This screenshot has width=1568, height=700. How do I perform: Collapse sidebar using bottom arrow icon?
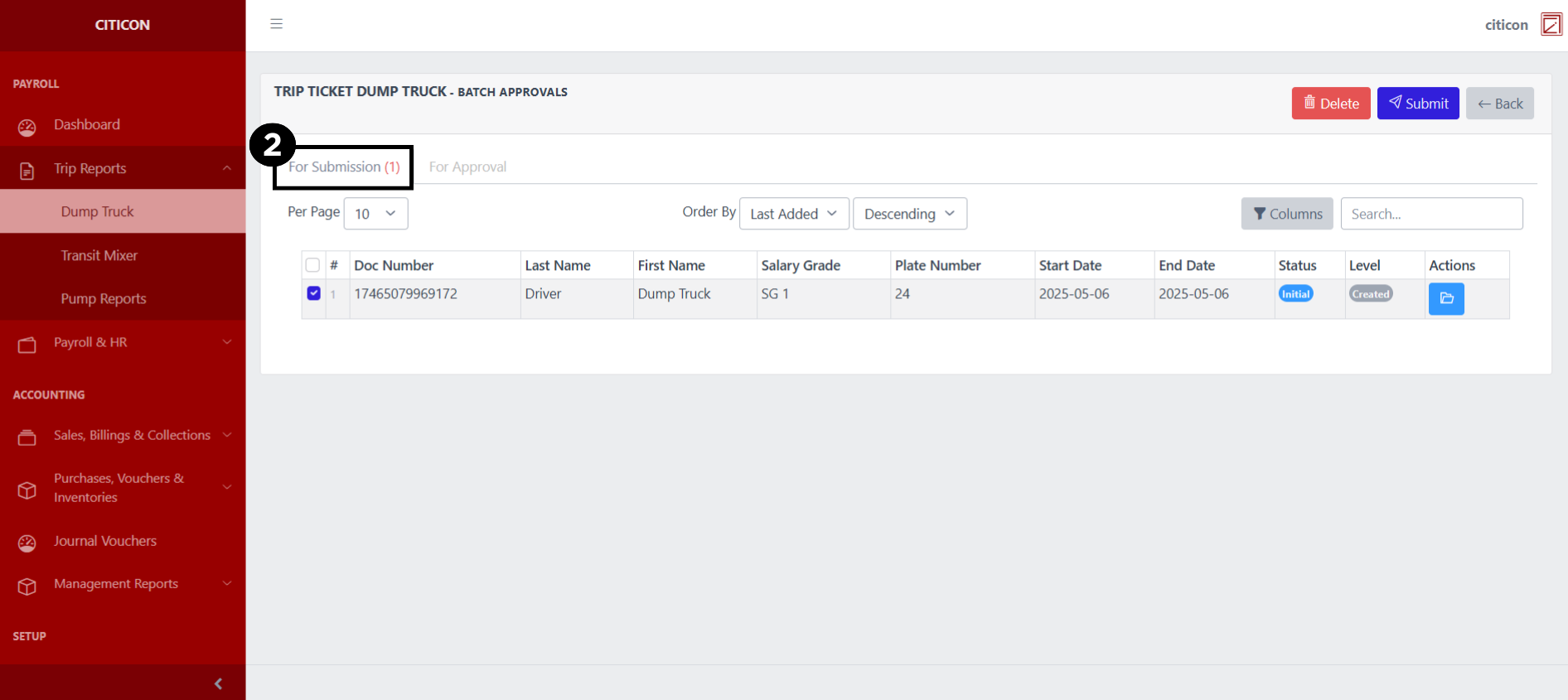pos(218,683)
